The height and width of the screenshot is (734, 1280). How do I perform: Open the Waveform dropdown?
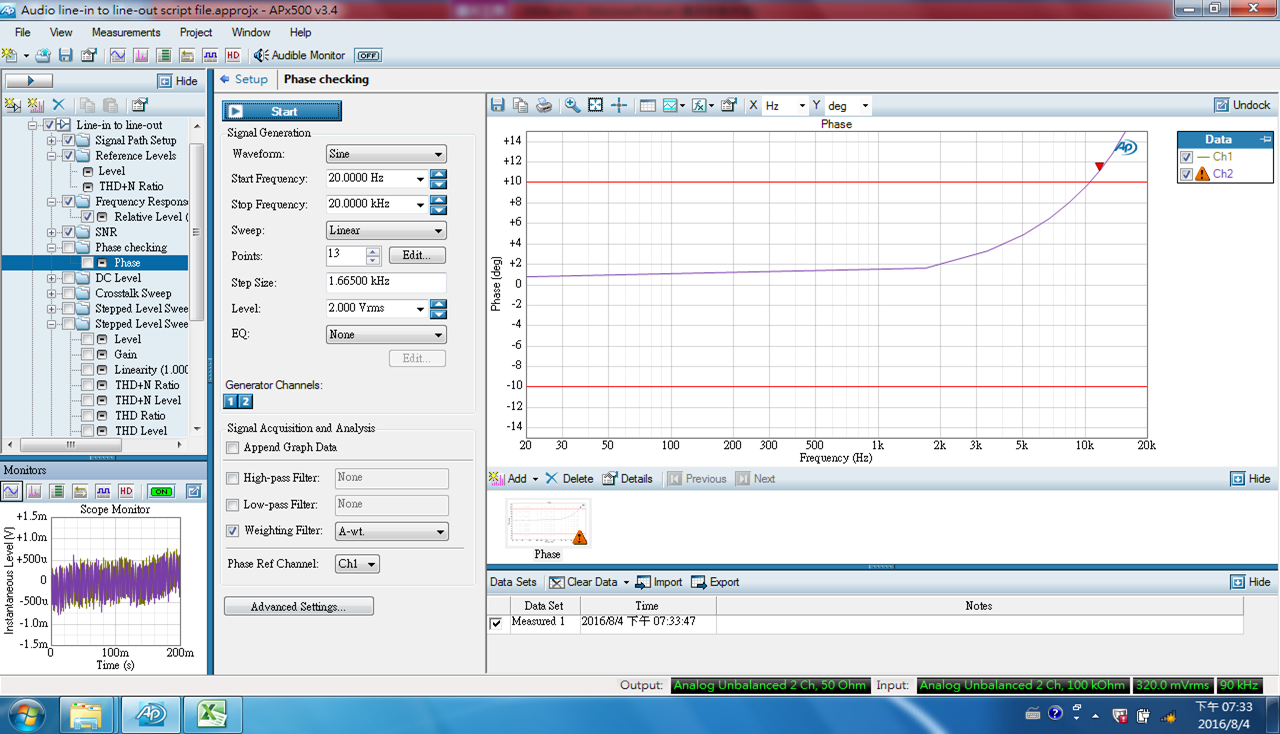coord(386,153)
